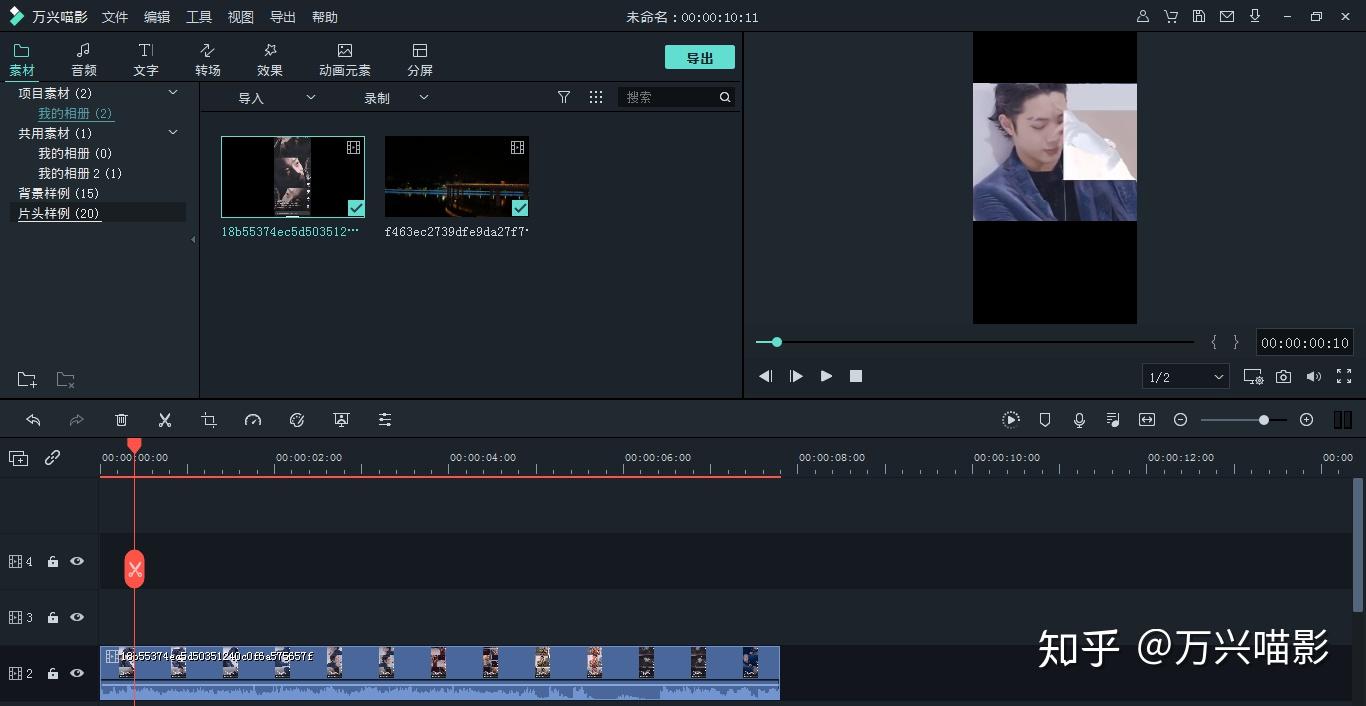Collapse the media tree side panel arrow
This screenshot has height=706, width=1366.
193,239
